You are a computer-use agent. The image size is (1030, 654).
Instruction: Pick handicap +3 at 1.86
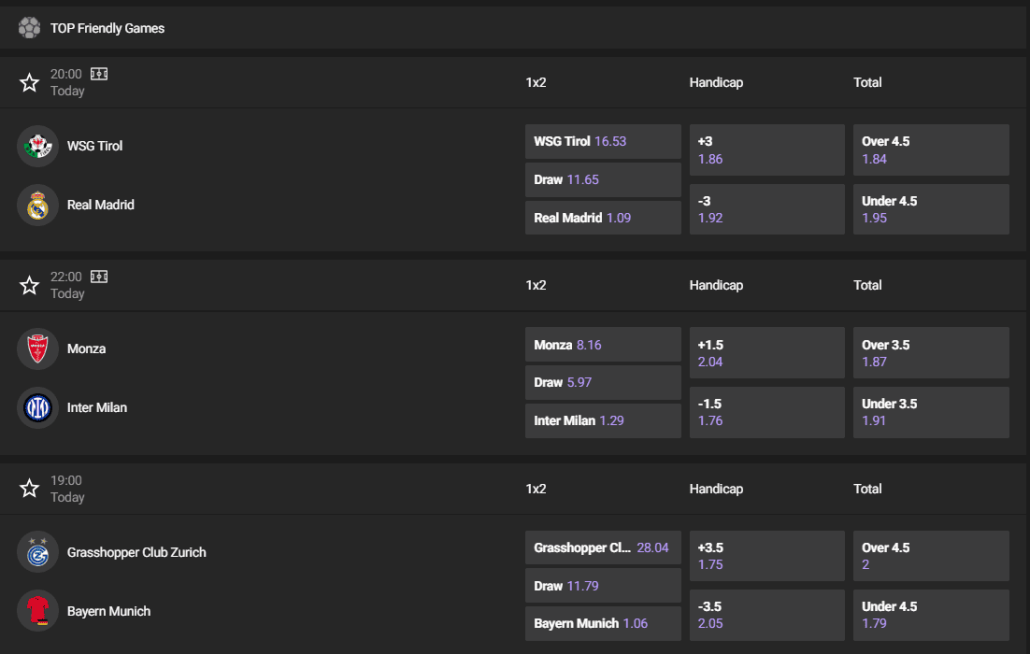click(x=767, y=150)
